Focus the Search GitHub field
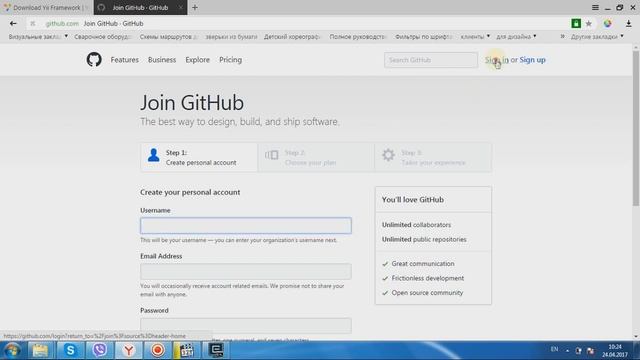Image resolution: width=640 pixels, height=360 pixels. click(431, 60)
